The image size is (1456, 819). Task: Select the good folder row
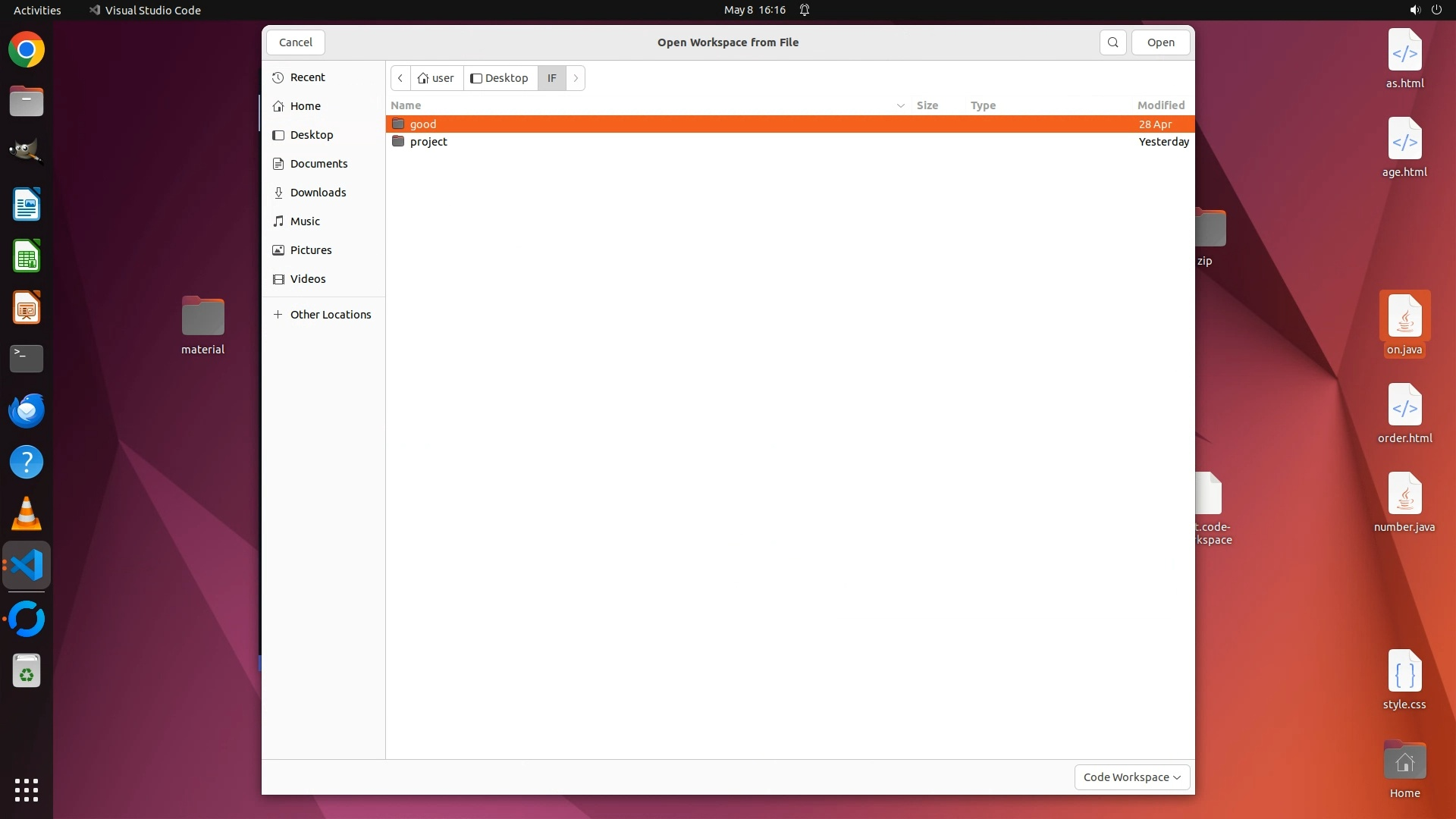423,124
